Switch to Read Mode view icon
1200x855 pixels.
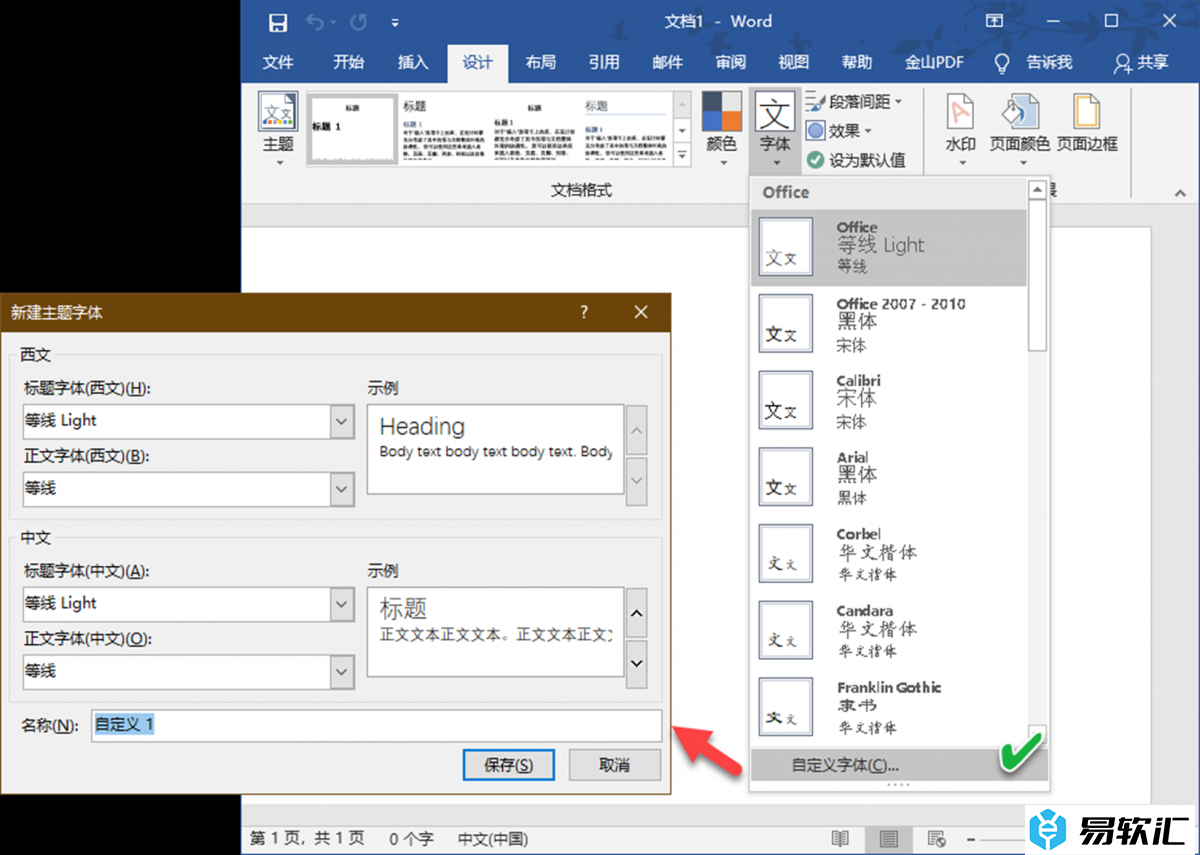[x=840, y=838]
